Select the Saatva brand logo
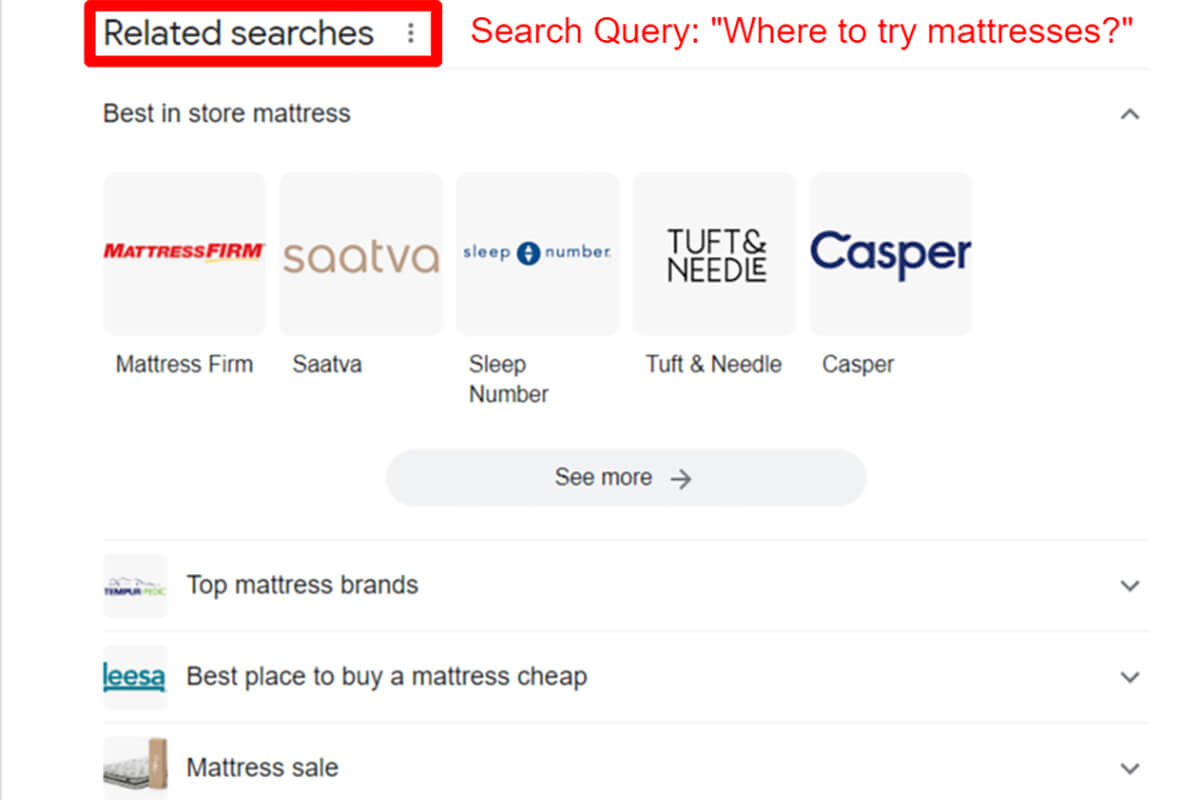This screenshot has height=800, width=1200. (361, 252)
